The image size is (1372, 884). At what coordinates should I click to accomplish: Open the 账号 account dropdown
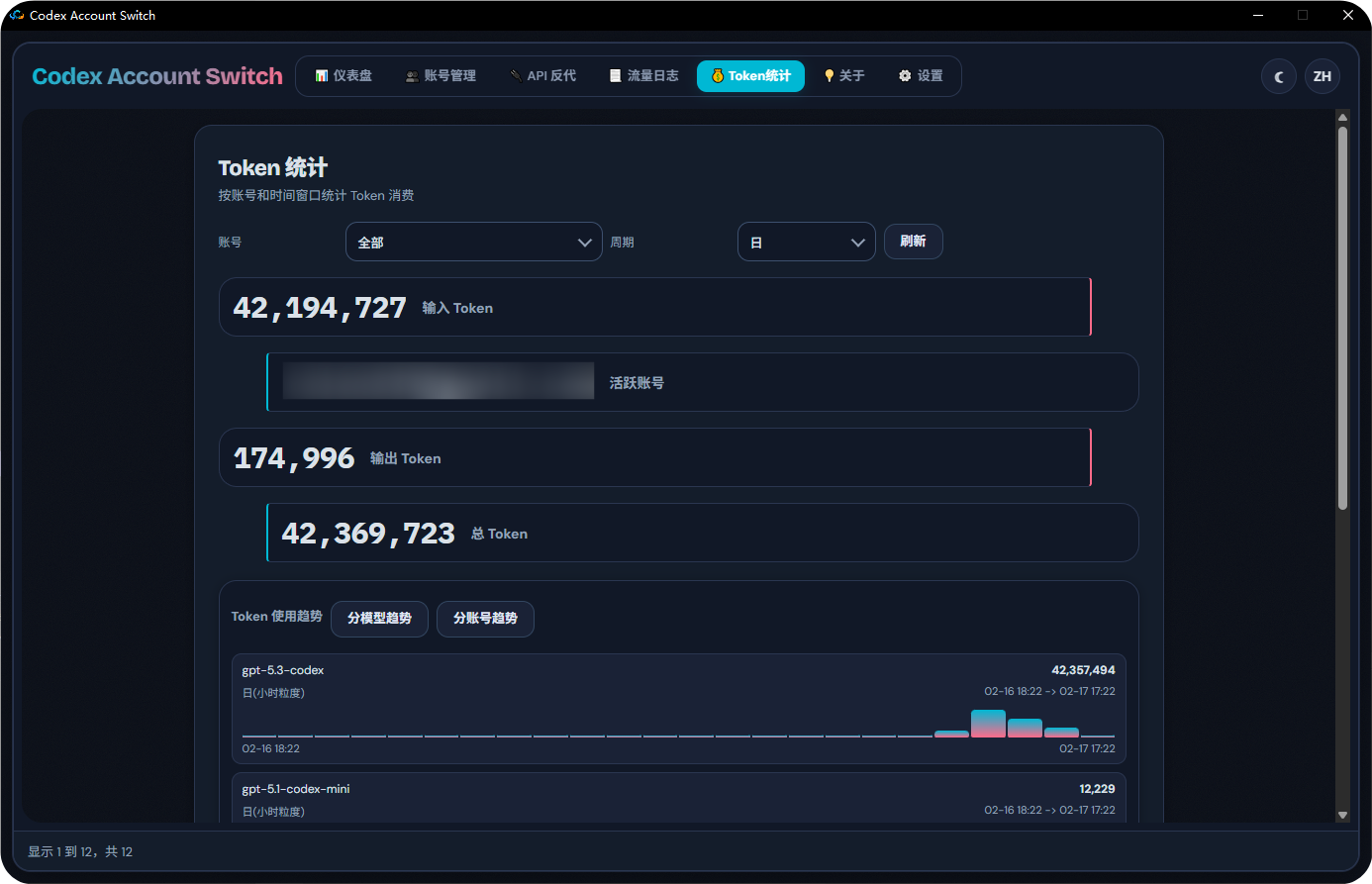click(474, 242)
